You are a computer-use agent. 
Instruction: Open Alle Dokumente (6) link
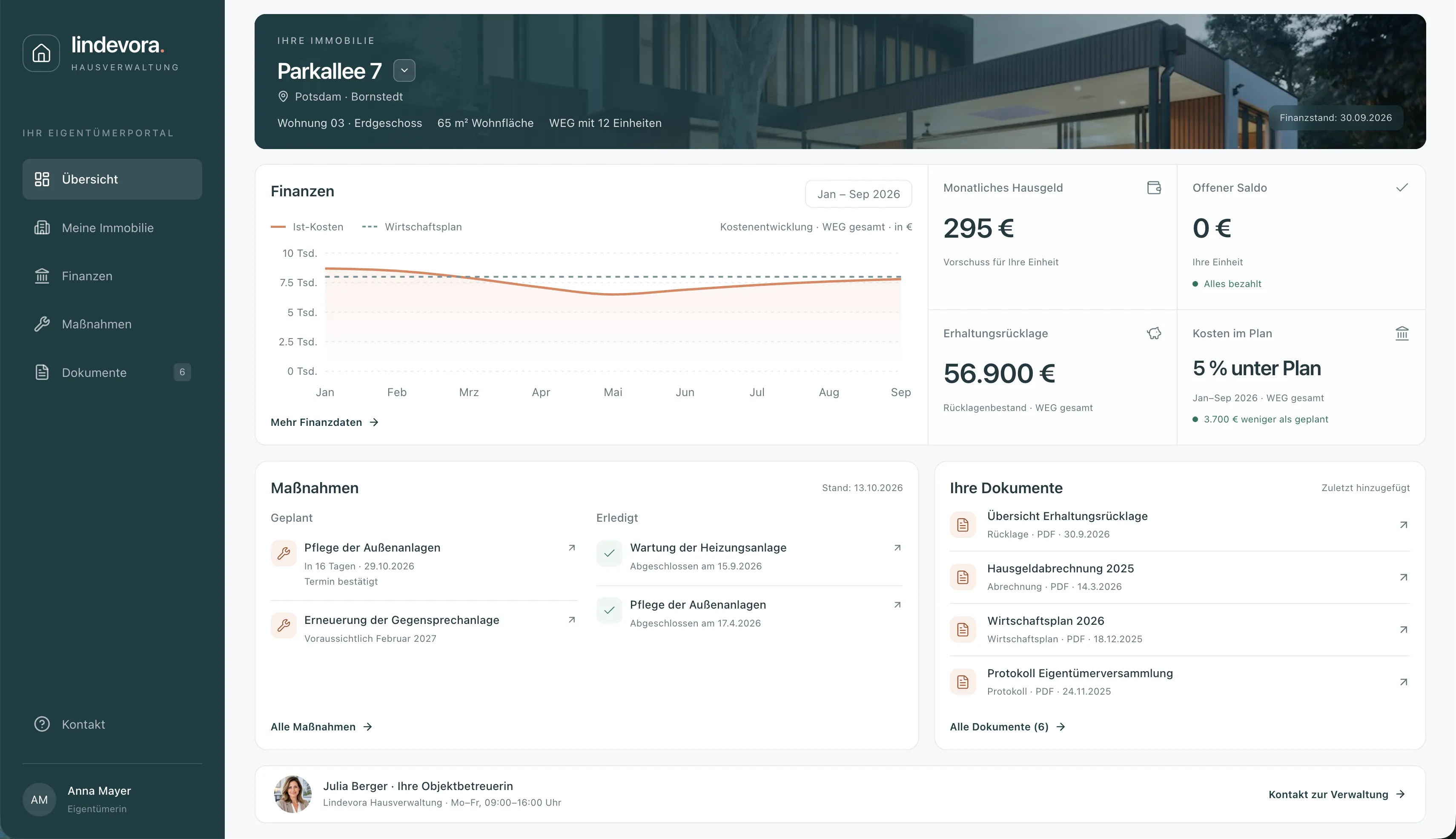tap(1007, 727)
